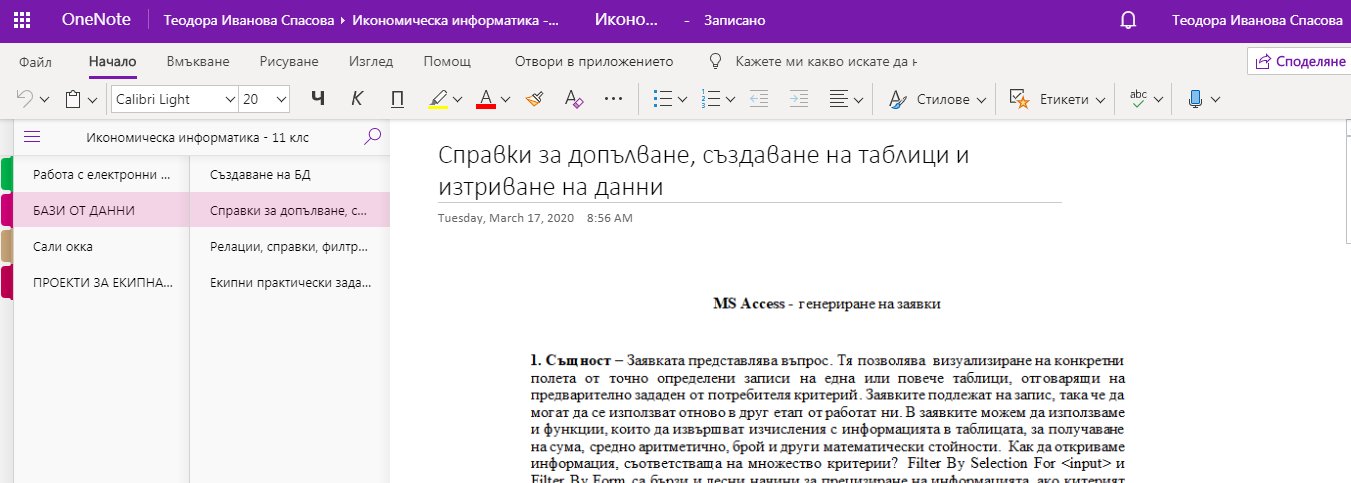
Task: Start dictation with the microphone icon
Action: pyautogui.click(x=1195, y=99)
